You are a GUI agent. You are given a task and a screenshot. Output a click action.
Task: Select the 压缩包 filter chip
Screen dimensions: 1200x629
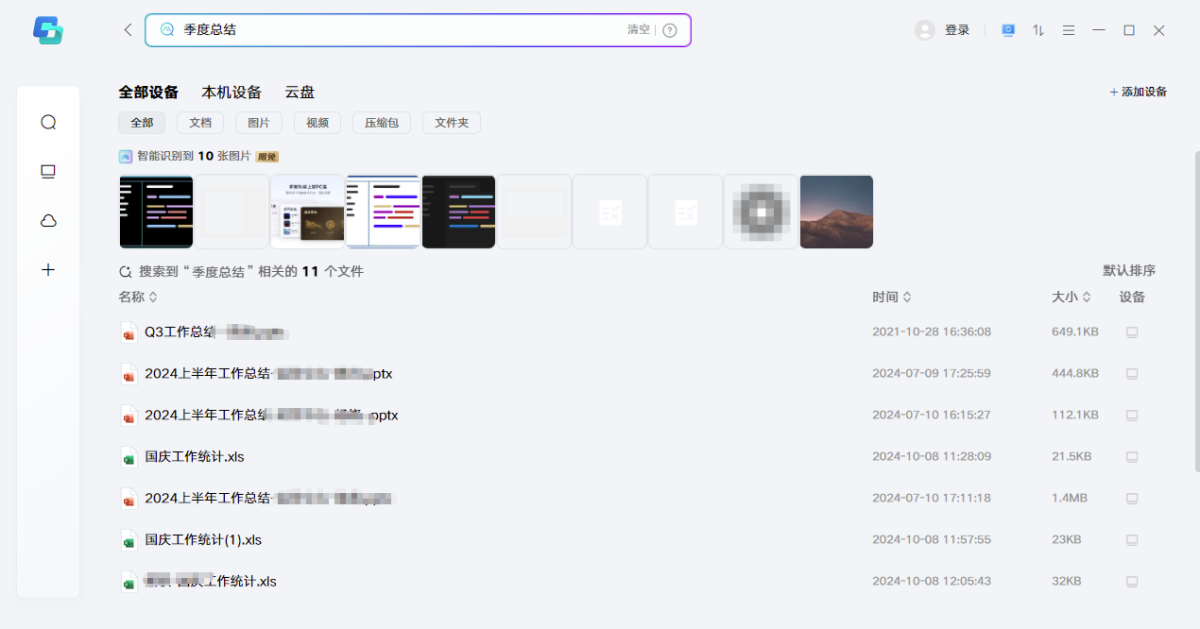coord(381,123)
